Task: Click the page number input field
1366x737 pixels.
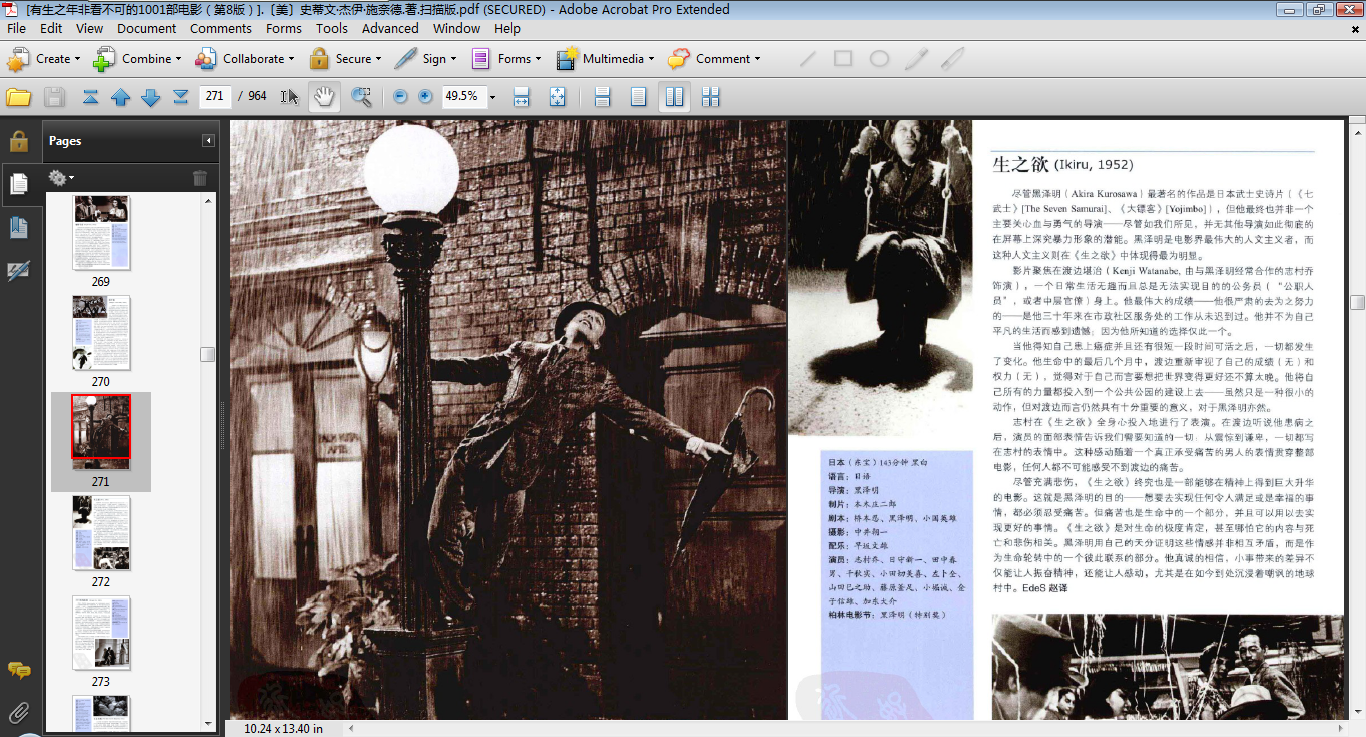Action: 215,96
